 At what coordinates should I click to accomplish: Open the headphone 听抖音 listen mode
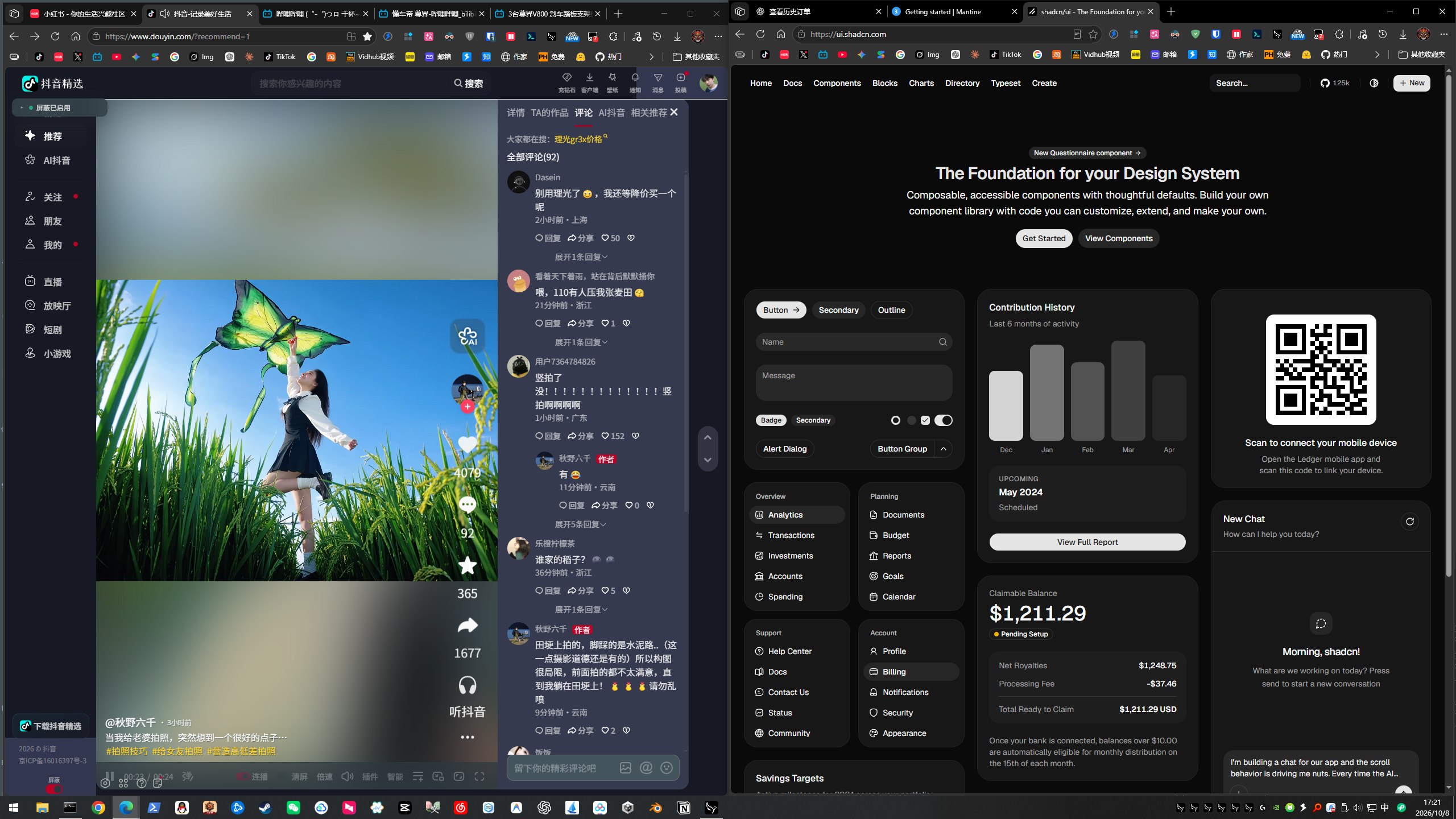click(467, 685)
